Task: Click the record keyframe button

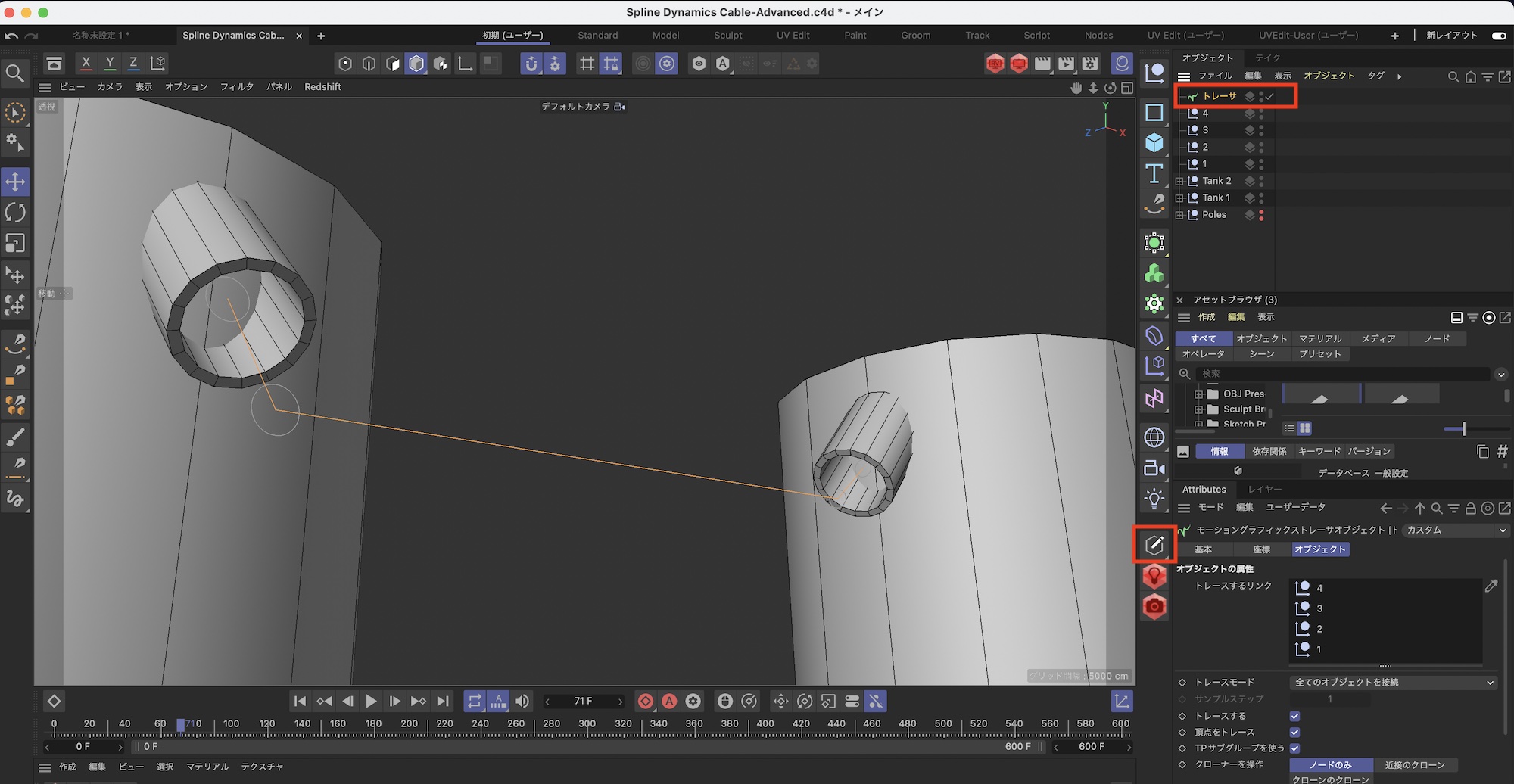Action: [x=646, y=702]
